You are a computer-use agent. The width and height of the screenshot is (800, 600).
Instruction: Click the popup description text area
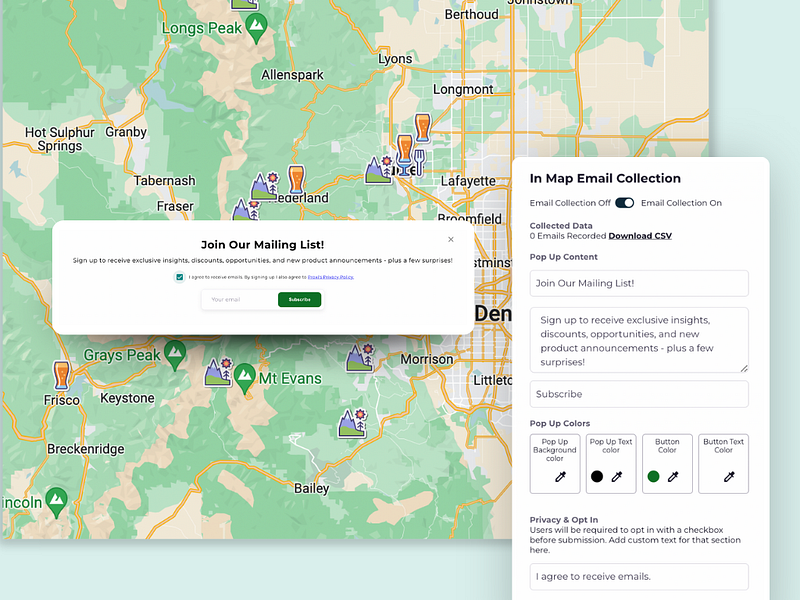pyautogui.click(x=639, y=340)
